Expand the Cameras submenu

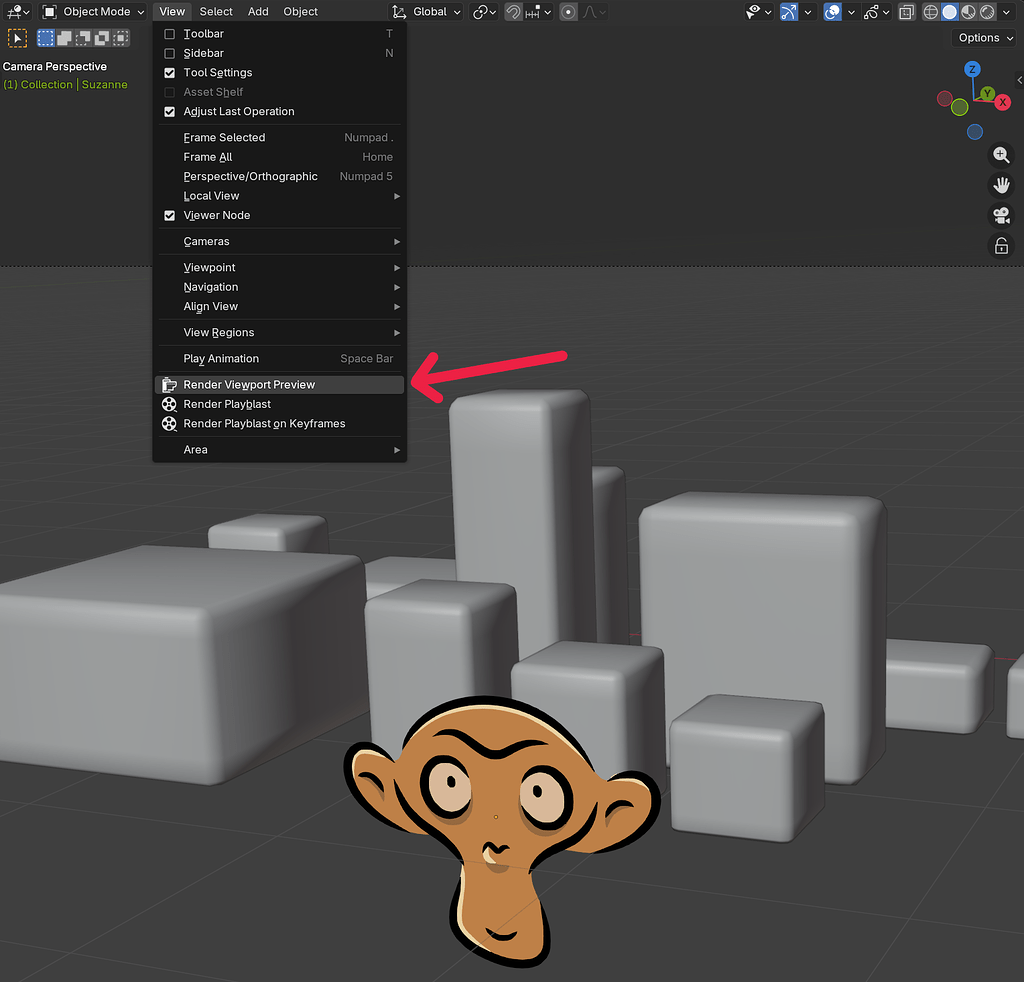click(280, 242)
